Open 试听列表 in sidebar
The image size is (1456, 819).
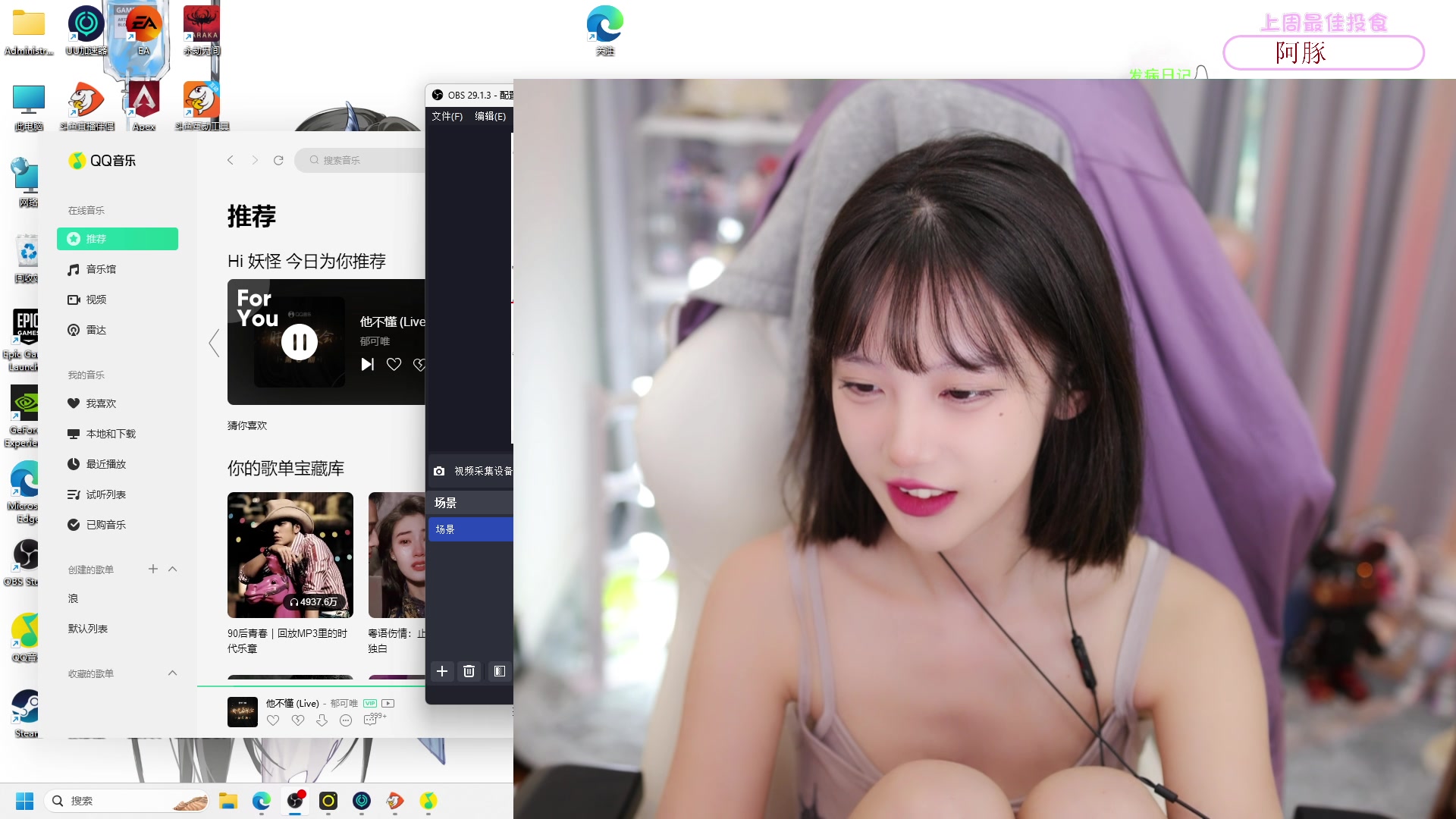(x=97, y=494)
